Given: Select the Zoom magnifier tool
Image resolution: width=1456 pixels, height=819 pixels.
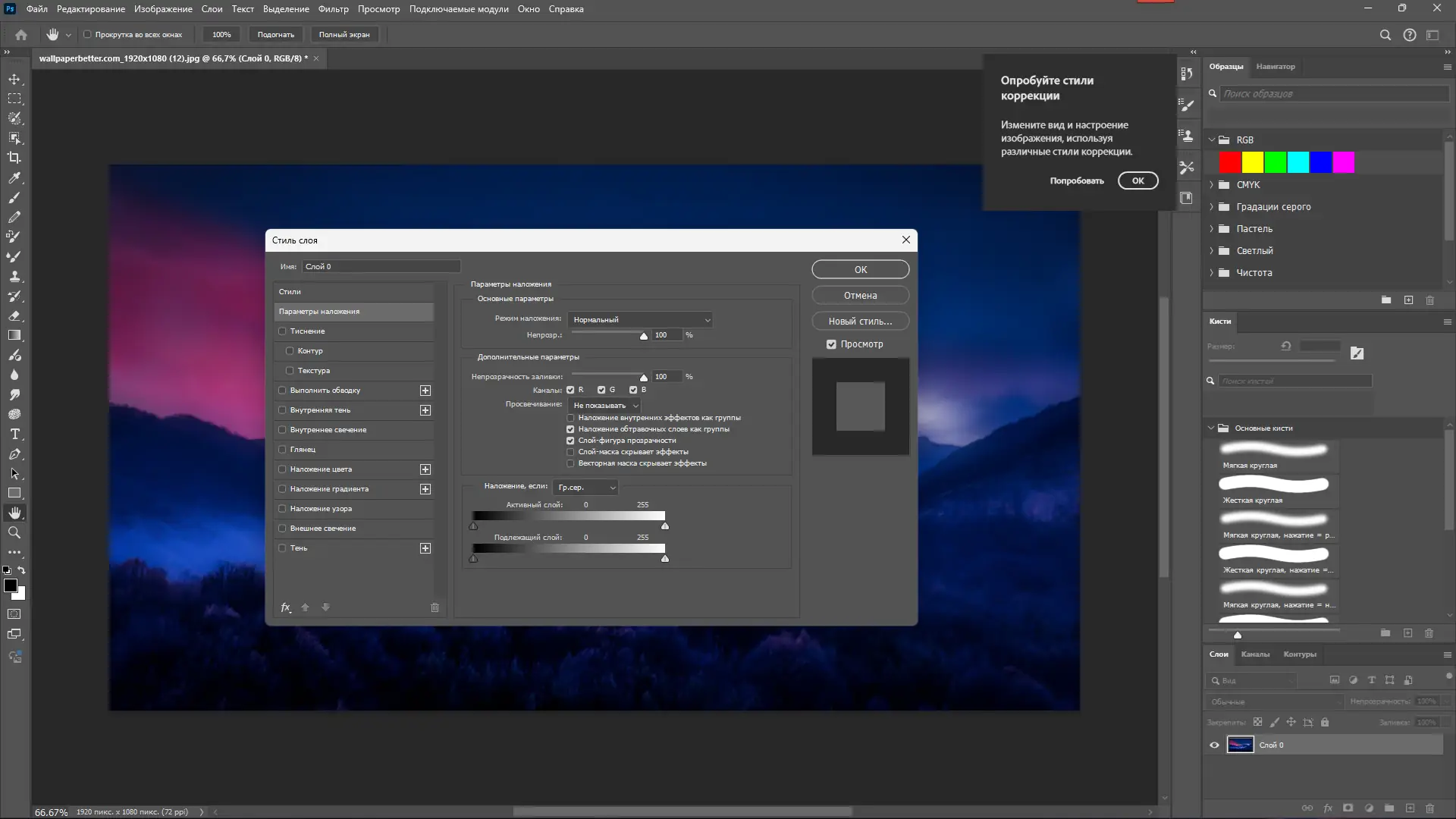Looking at the screenshot, I should [x=14, y=533].
